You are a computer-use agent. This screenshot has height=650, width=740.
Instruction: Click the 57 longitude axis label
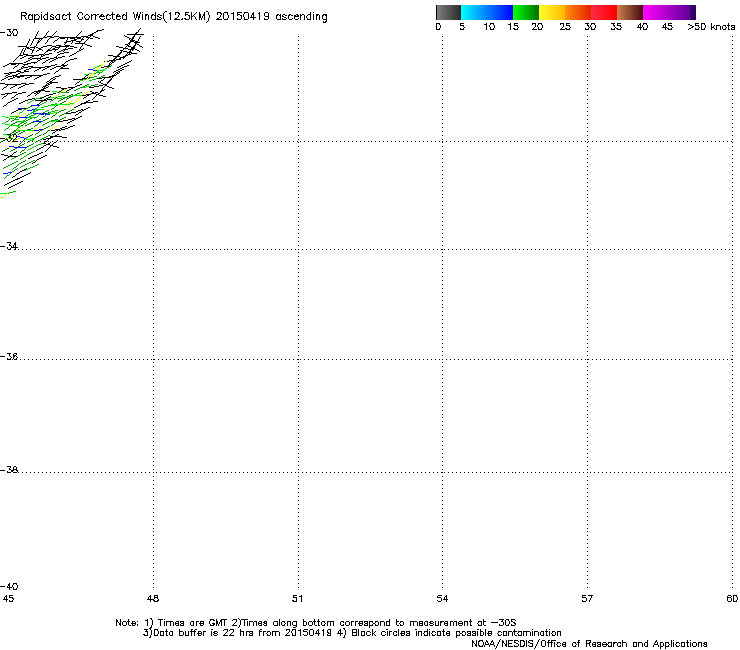pos(587,599)
